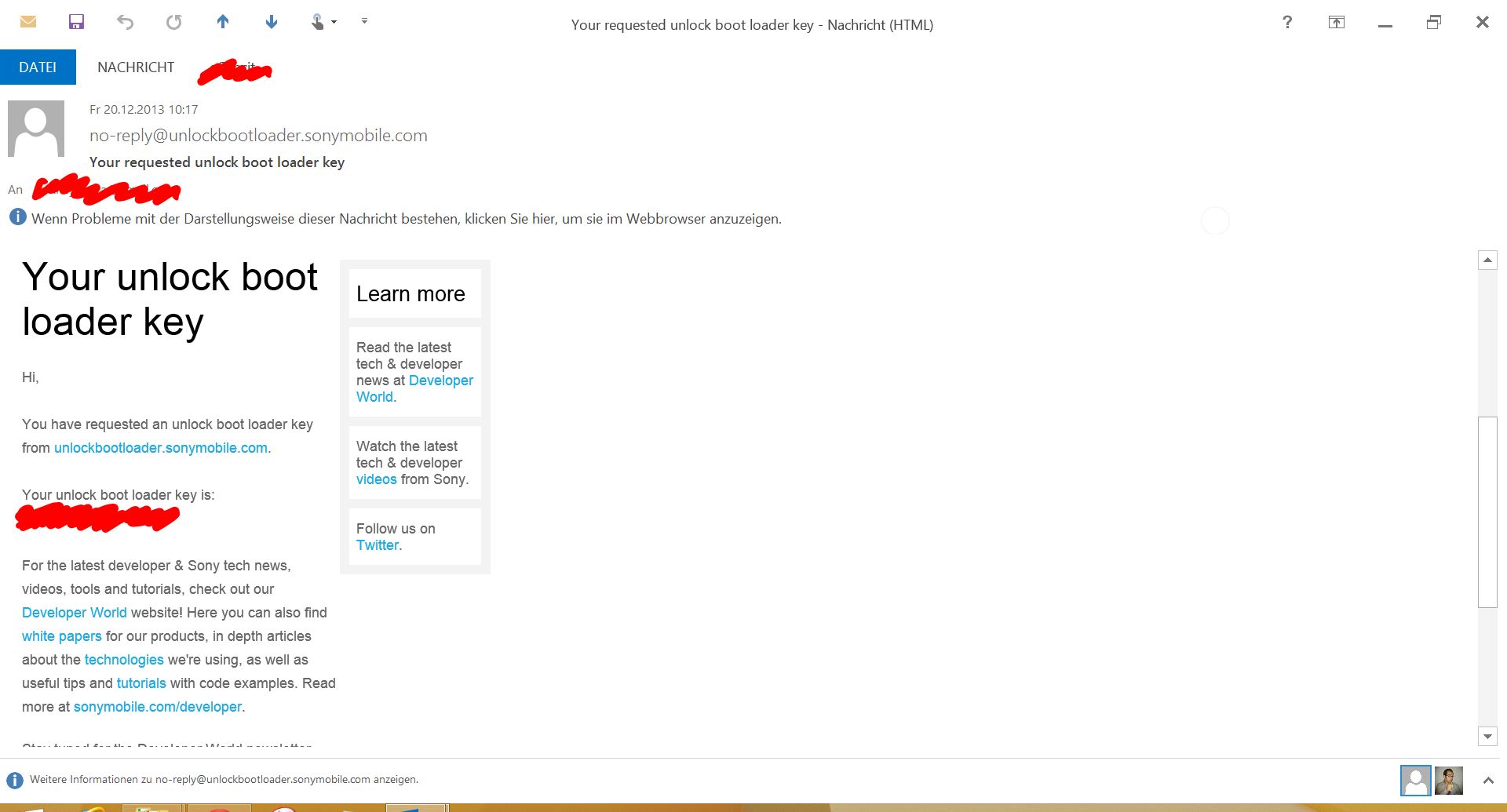Open the tutorials link
This screenshot has width=1507, height=812.
click(141, 683)
